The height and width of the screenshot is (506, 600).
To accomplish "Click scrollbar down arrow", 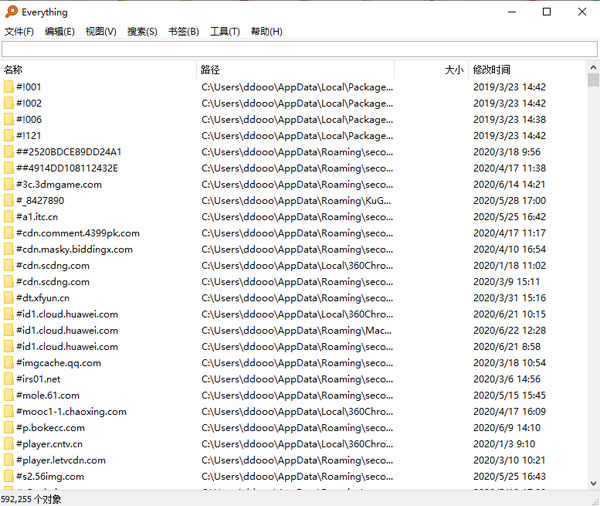I will click(x=593, y=483).
